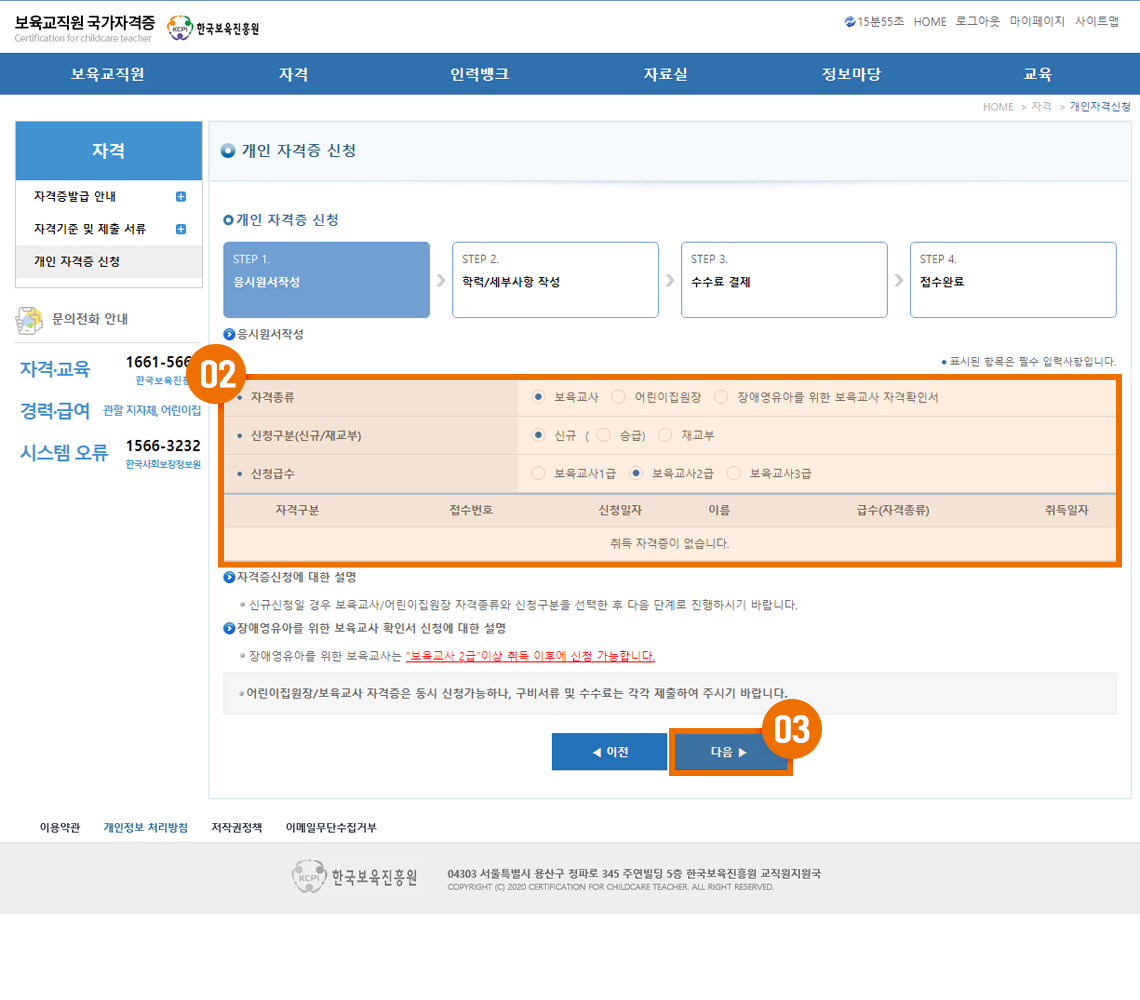Click the session timer clock icon
Screen dimensions: 1140x1000
pyautogui.click(x=850, y=21)
